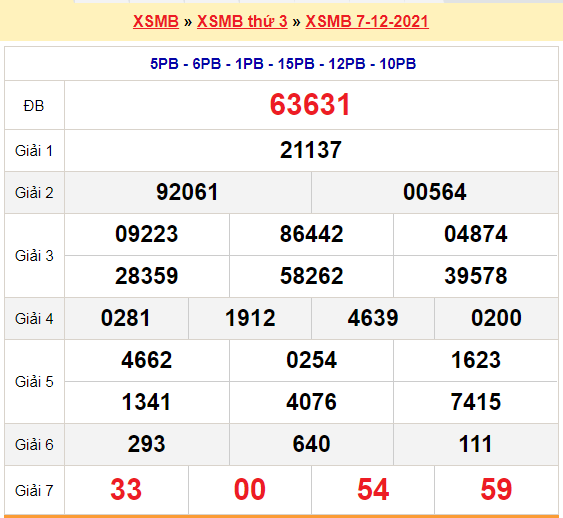Click the Giải 7 row label

34,490
